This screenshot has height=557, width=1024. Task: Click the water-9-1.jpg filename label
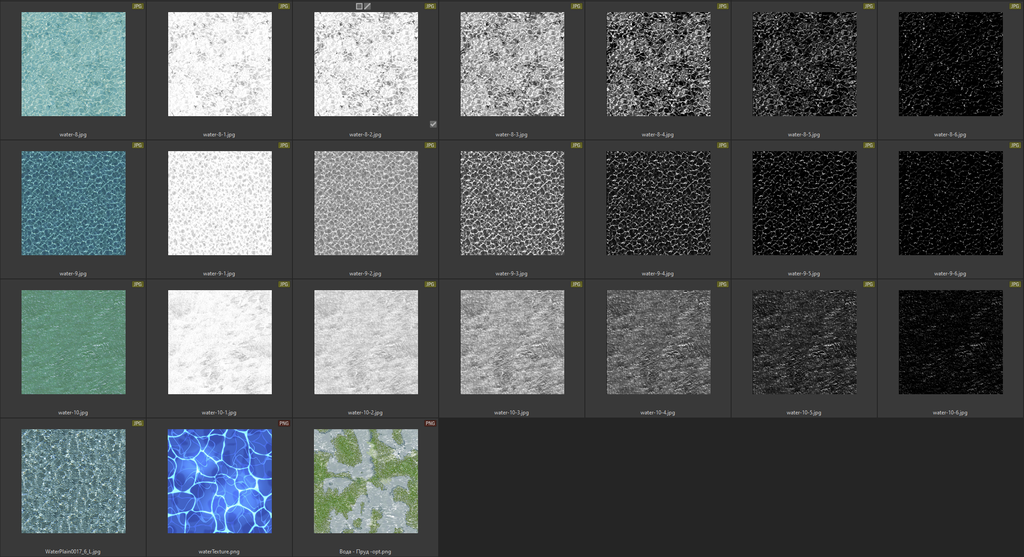[x=219, y=273]
